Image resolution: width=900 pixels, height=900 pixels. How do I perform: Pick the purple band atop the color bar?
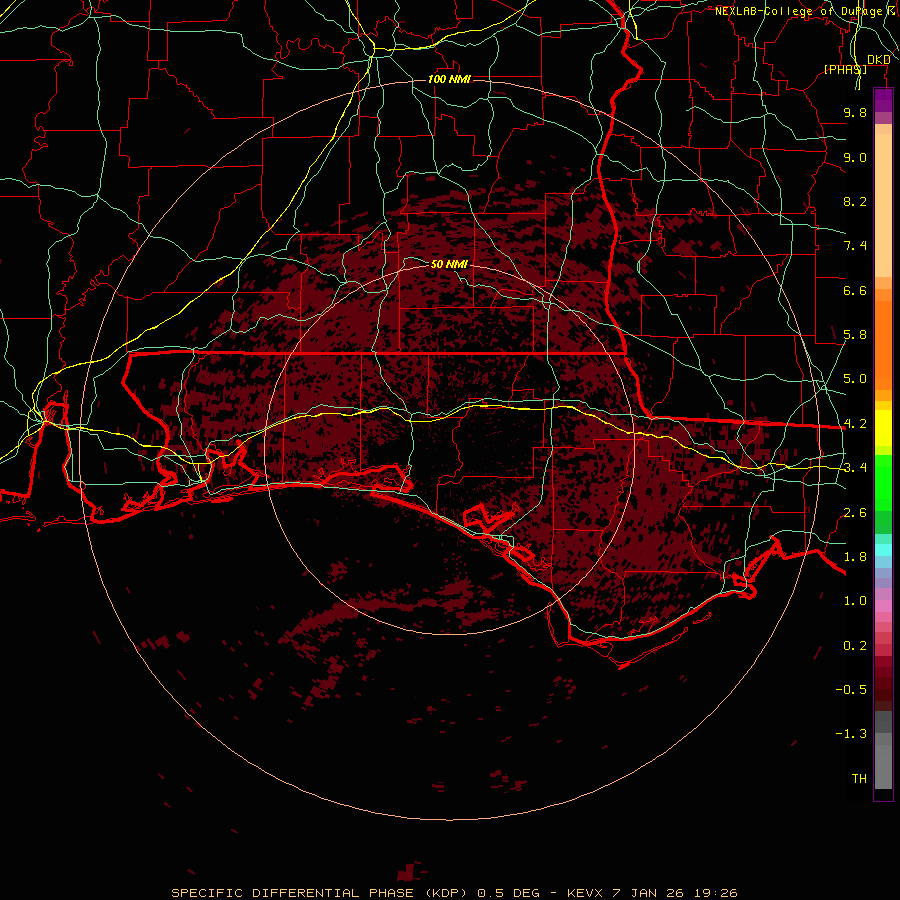pos(883,100)
